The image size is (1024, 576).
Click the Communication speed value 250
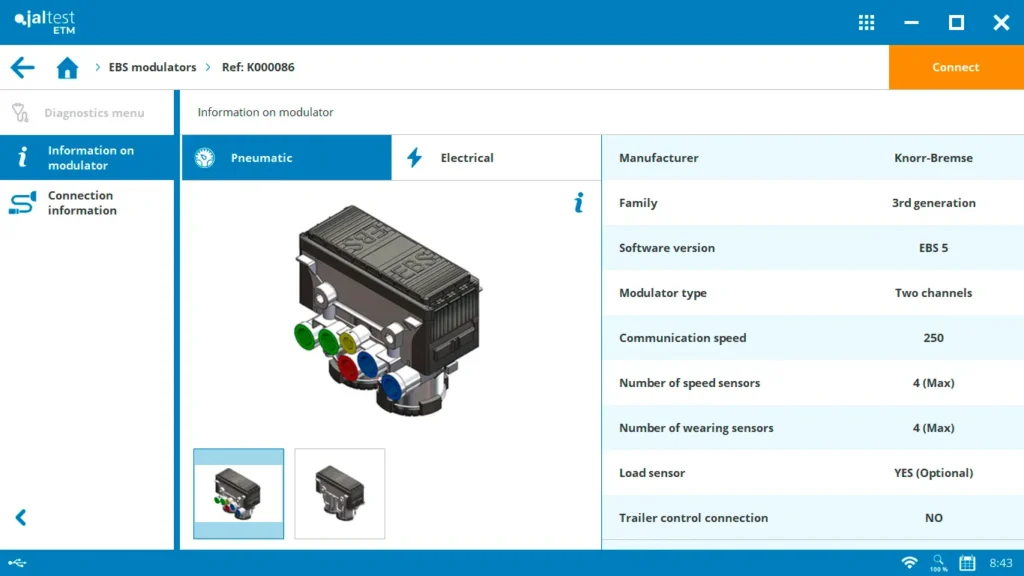933,338
